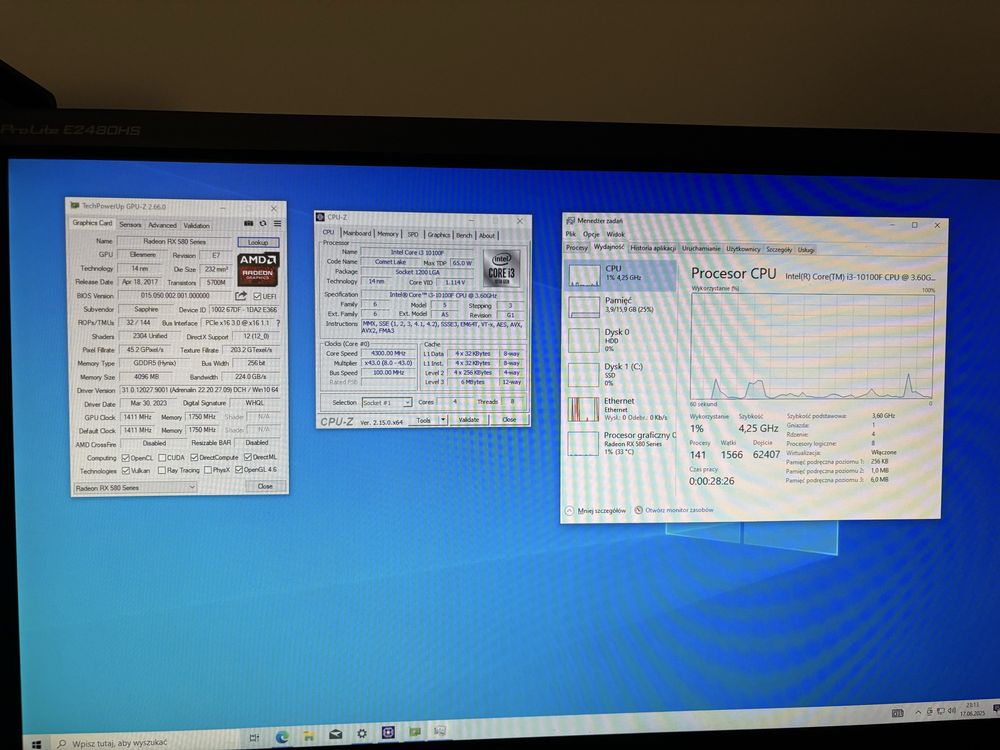
Task: Click the Task Manager taskbar icon
Action: (440, 731)
